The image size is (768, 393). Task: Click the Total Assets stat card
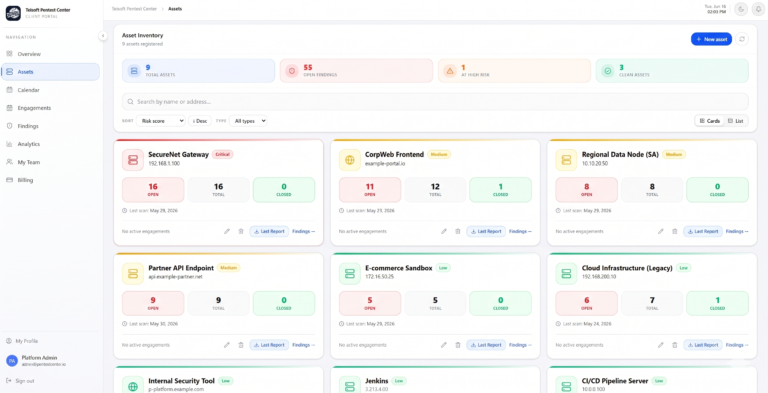click(198, 71)
